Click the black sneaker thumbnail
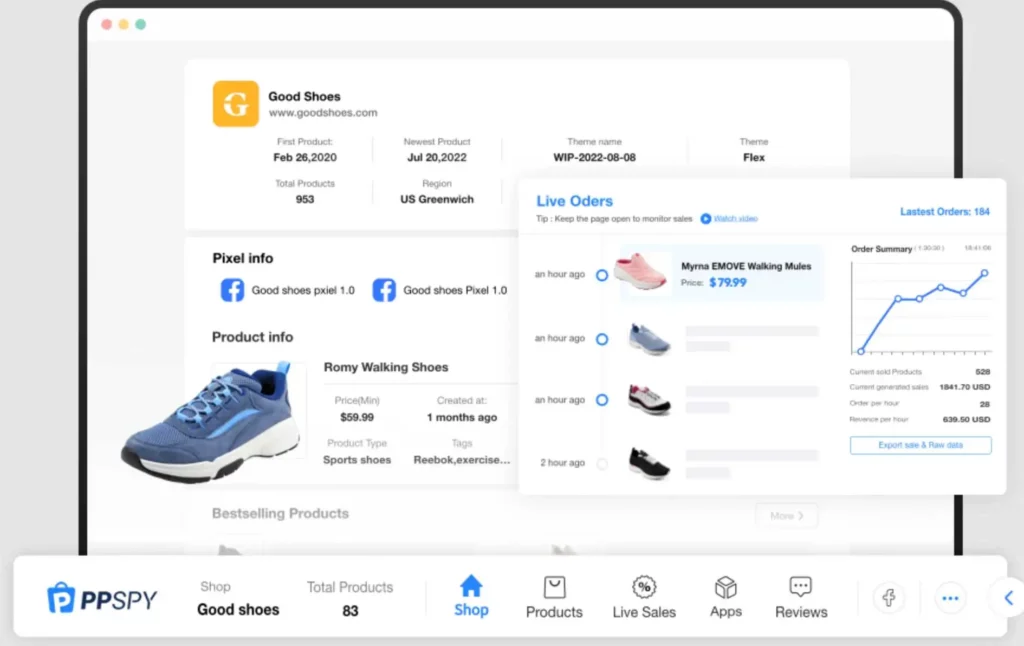1024x646 pixels. pos(648,462)
